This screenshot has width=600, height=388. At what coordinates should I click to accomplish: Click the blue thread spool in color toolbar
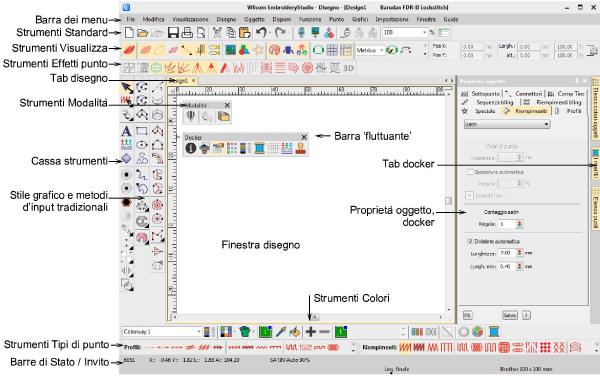494,332
